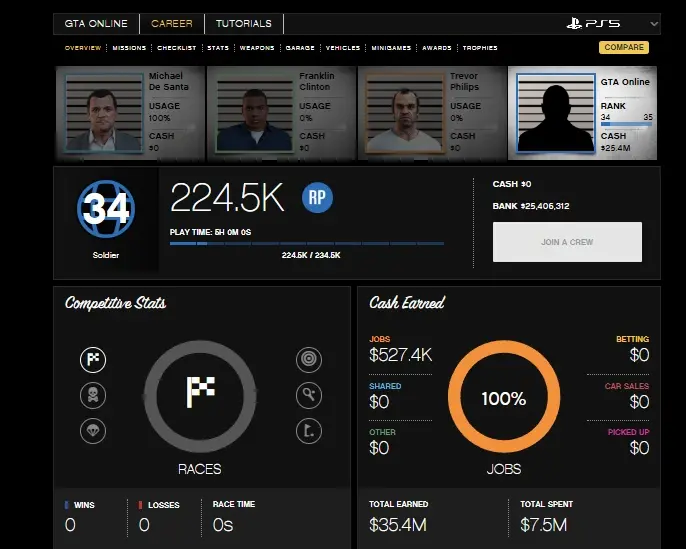Click the RP progress bar
This screenshot has width=686, height=549.
pos(307,244)
